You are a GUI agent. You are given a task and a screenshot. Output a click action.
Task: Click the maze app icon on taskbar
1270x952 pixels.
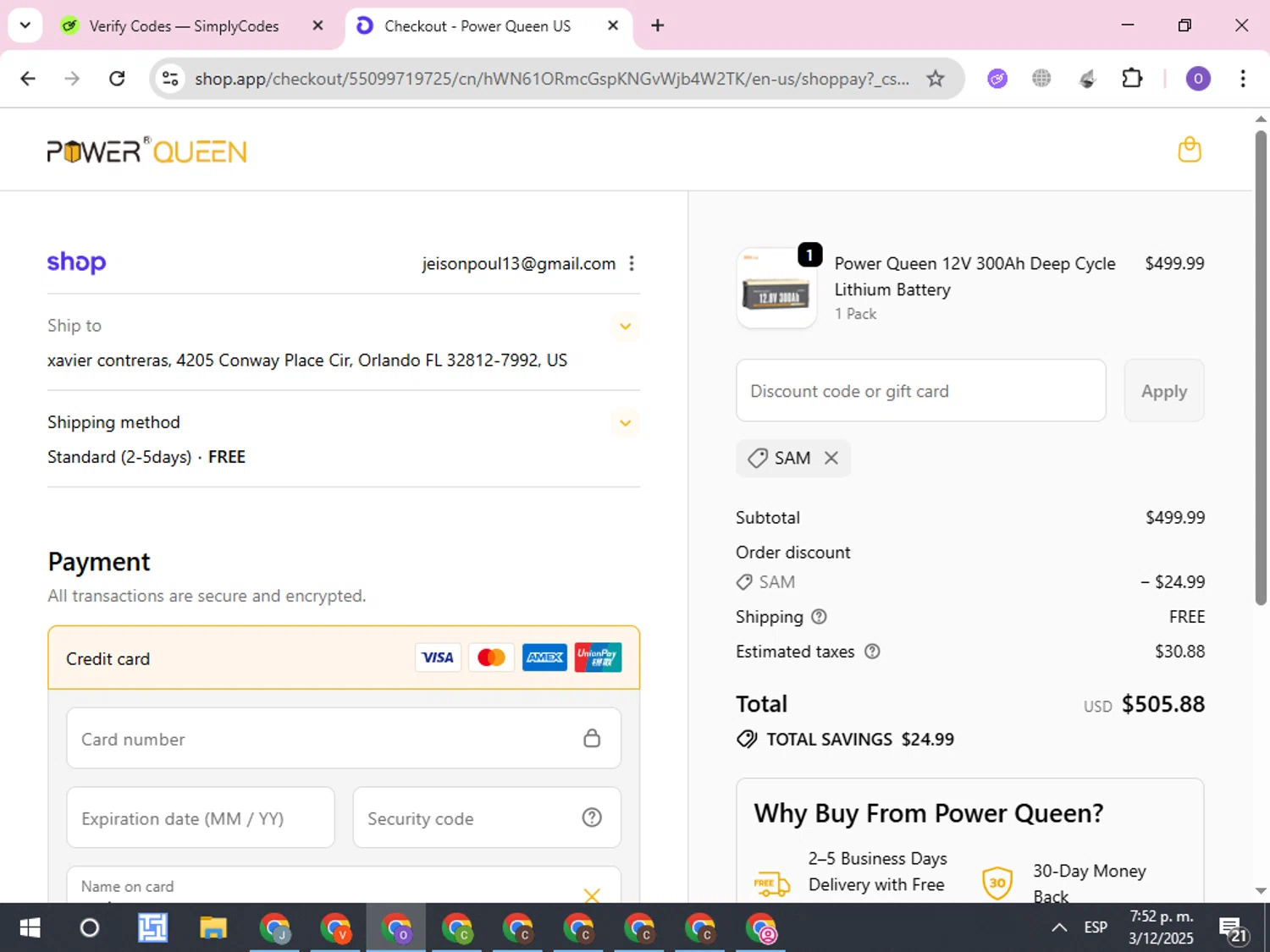coord(152,928)
